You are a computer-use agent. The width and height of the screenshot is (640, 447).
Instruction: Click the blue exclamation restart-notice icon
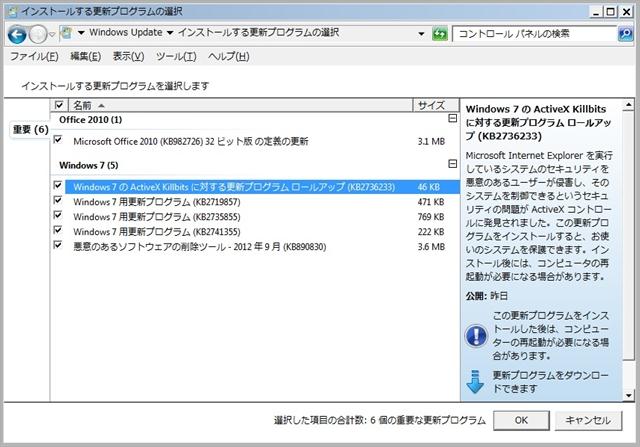(x=476, y=336)
